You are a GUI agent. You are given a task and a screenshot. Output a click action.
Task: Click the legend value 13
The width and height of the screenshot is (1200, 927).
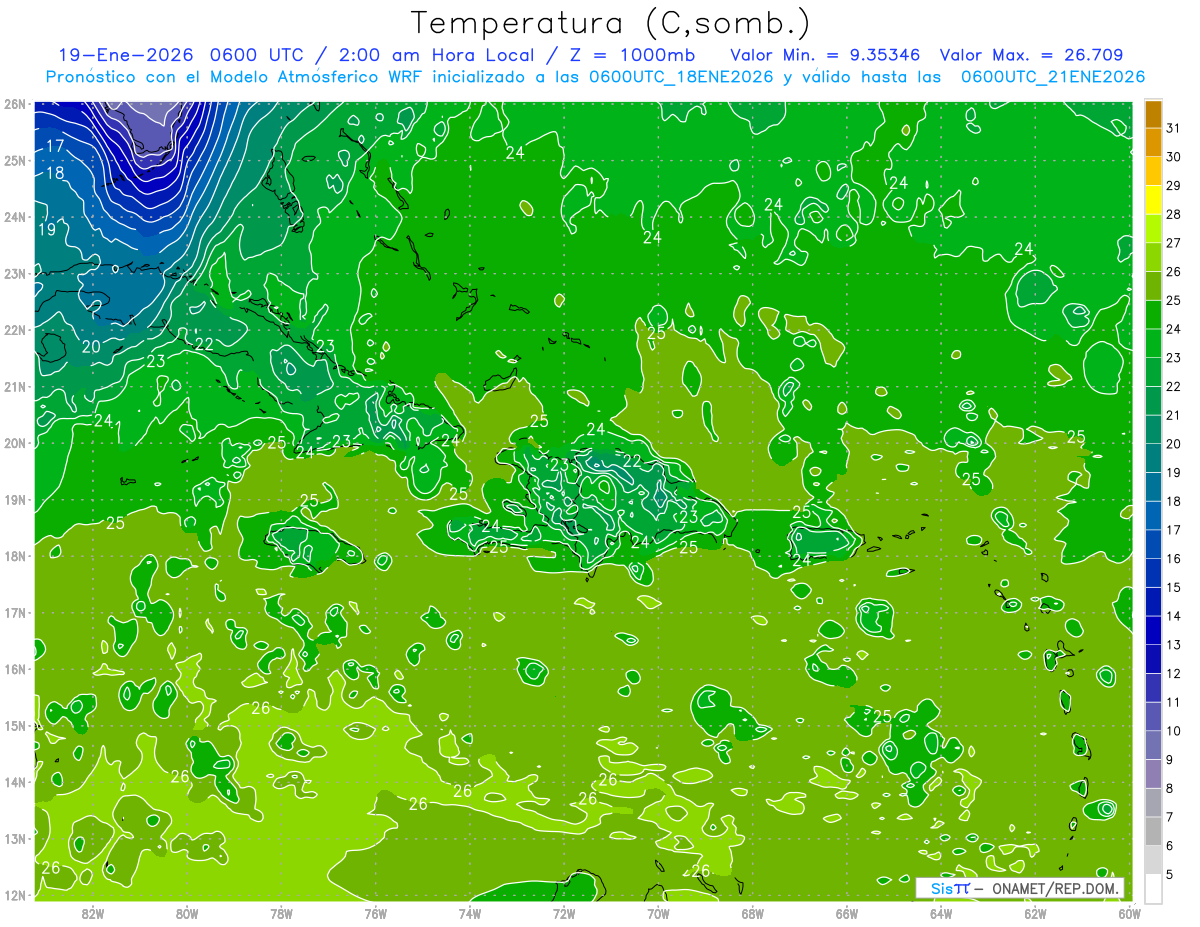[1174, 645]
